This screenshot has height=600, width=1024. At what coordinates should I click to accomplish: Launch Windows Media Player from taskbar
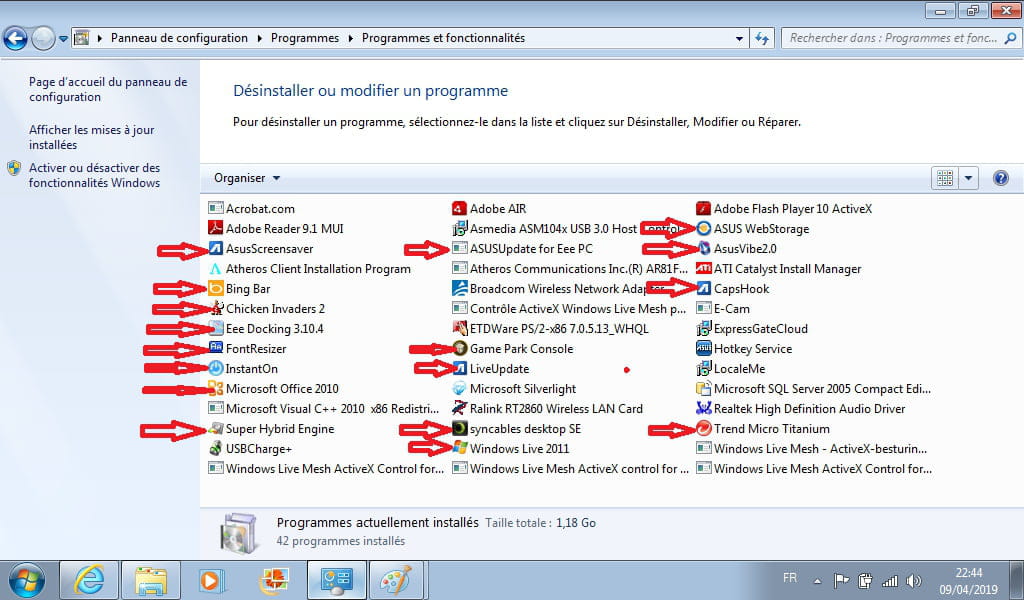212,579
